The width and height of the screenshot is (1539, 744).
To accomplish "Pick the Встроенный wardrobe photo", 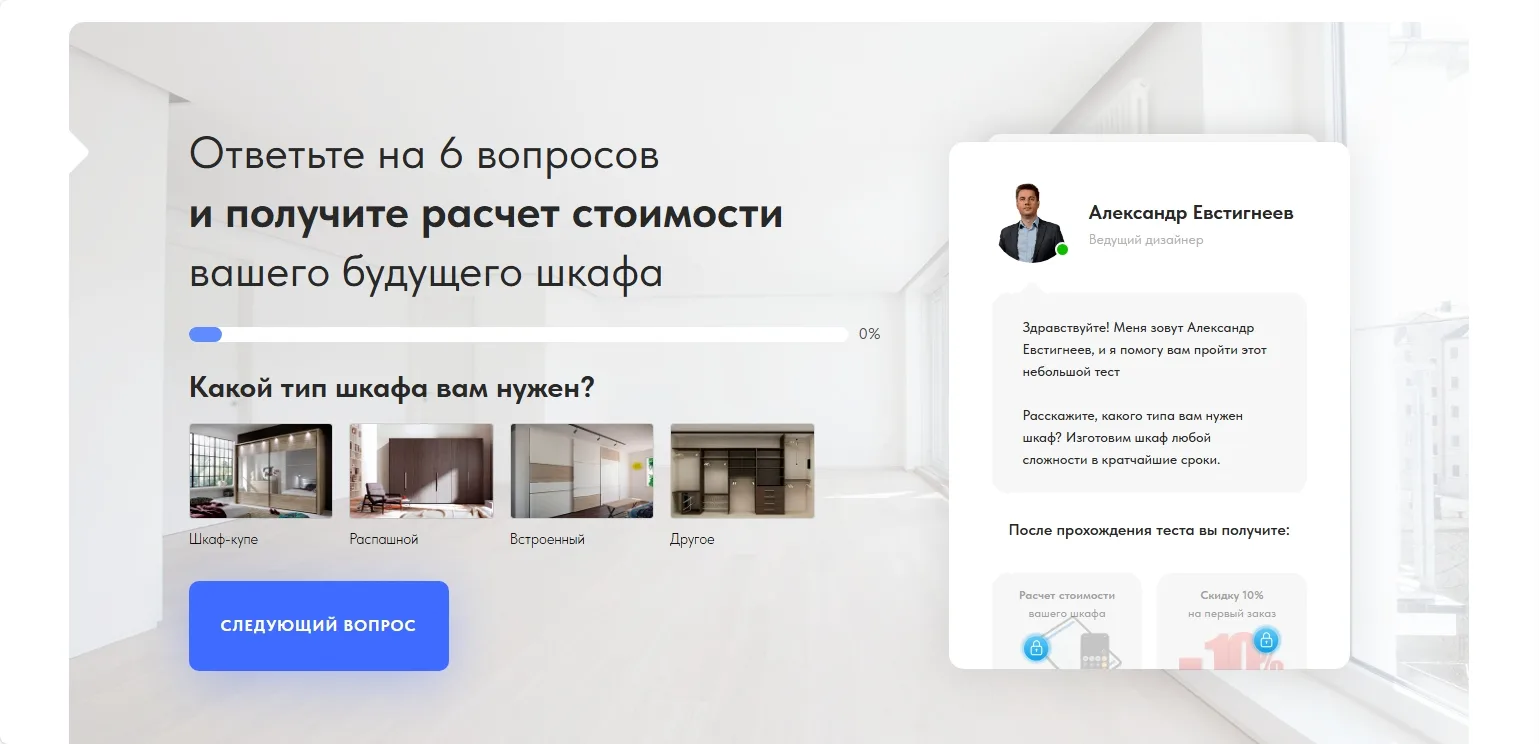I will [x=582, y=471].
